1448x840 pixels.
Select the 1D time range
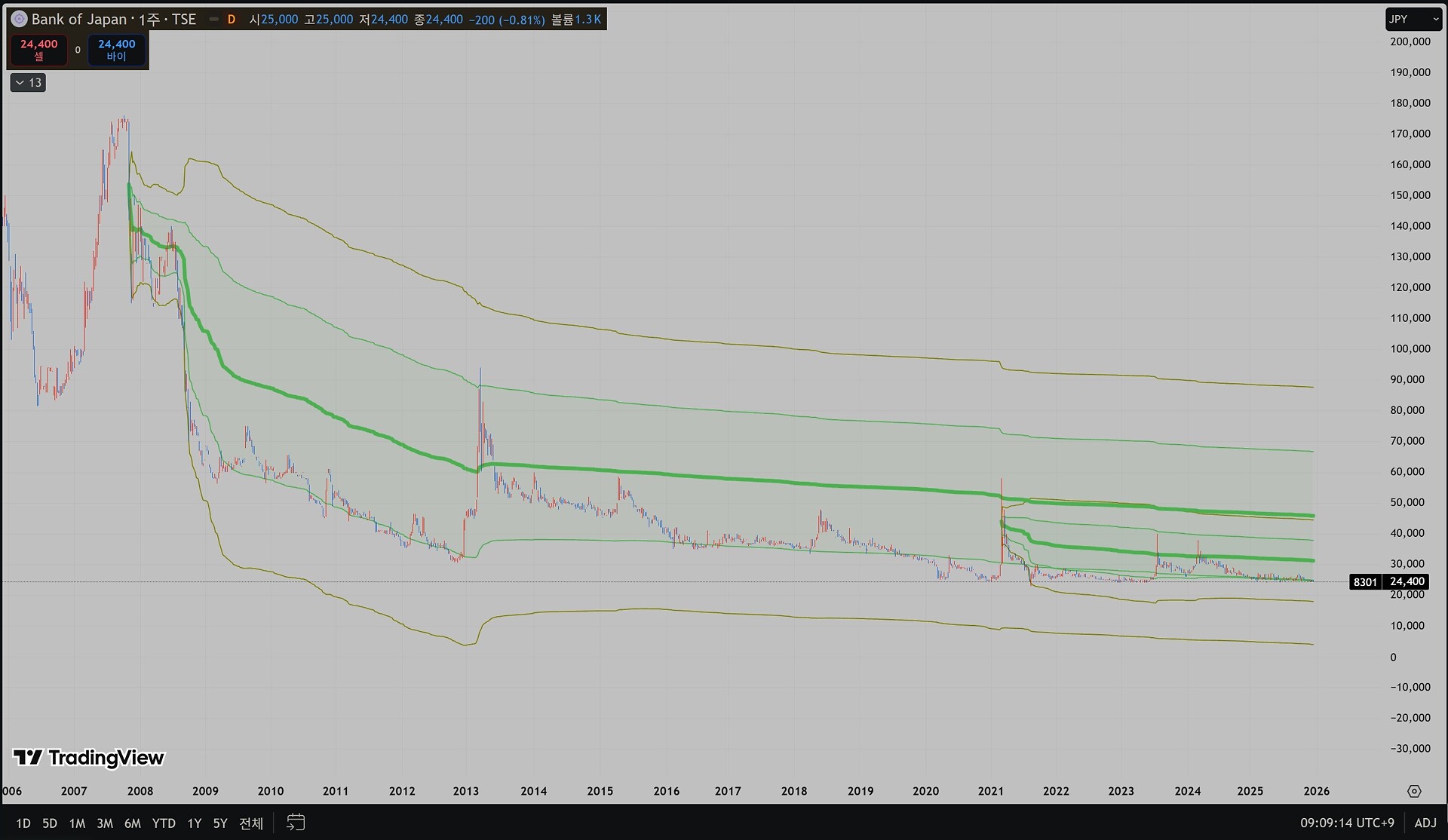23,823
